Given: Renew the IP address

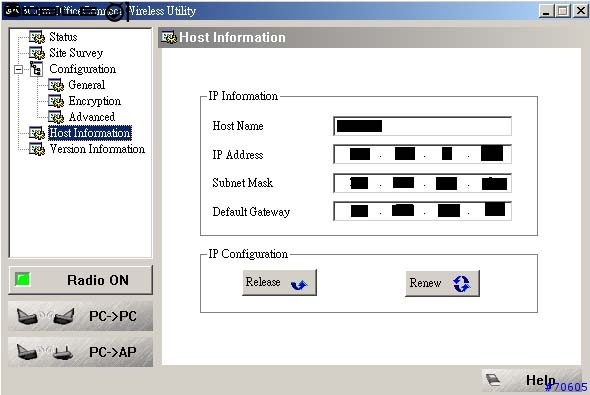Looking at the screenshot, I should pos(442,283).
